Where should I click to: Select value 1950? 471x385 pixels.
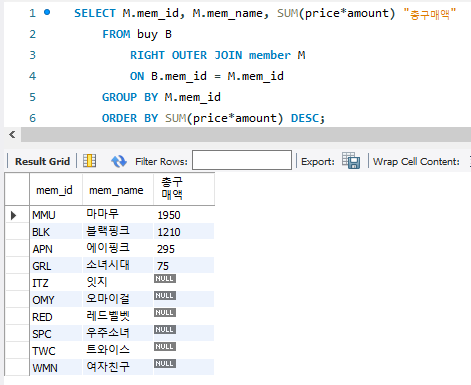click(184, 215)
